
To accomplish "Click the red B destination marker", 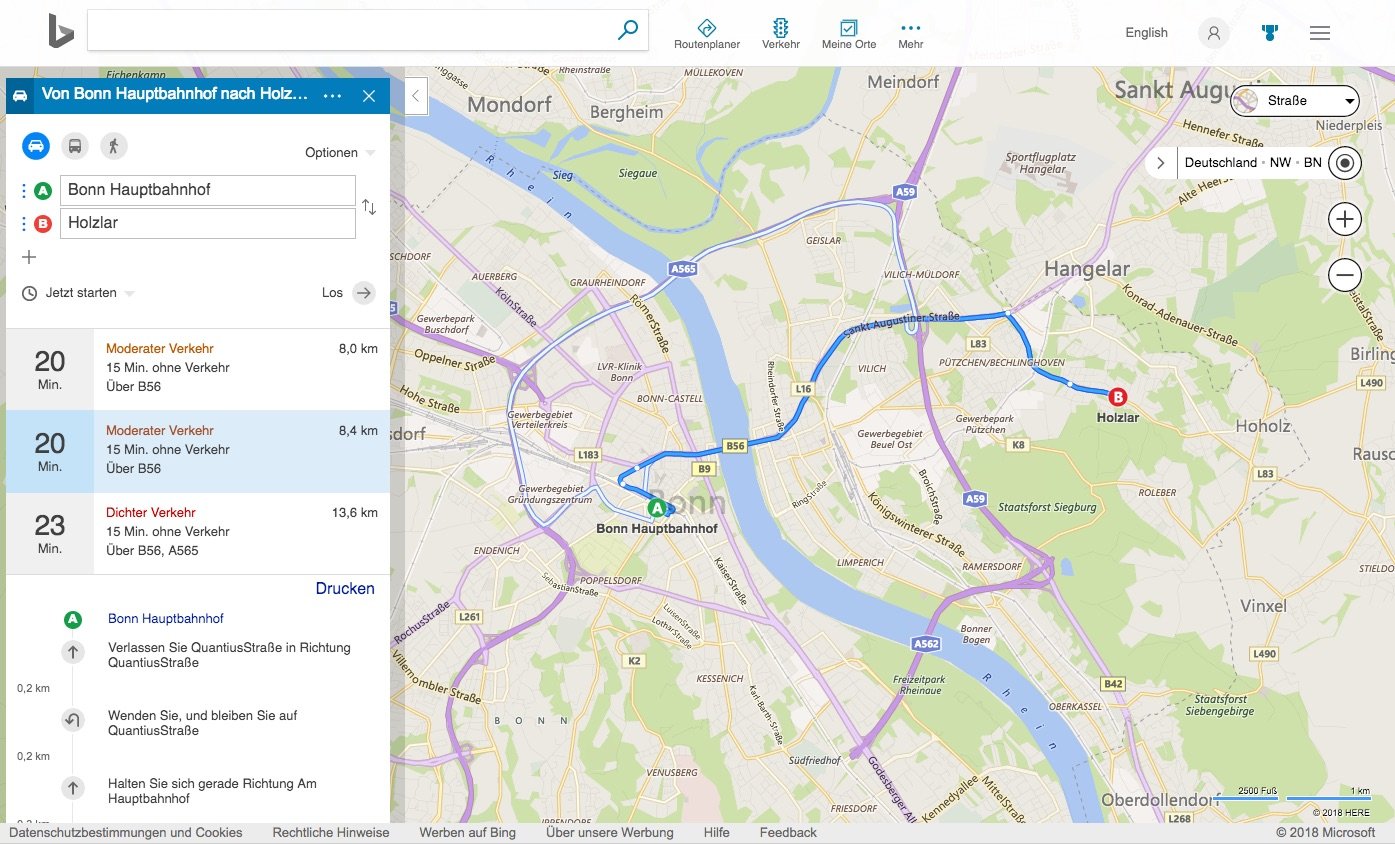I will click(x=1117, y=396).
